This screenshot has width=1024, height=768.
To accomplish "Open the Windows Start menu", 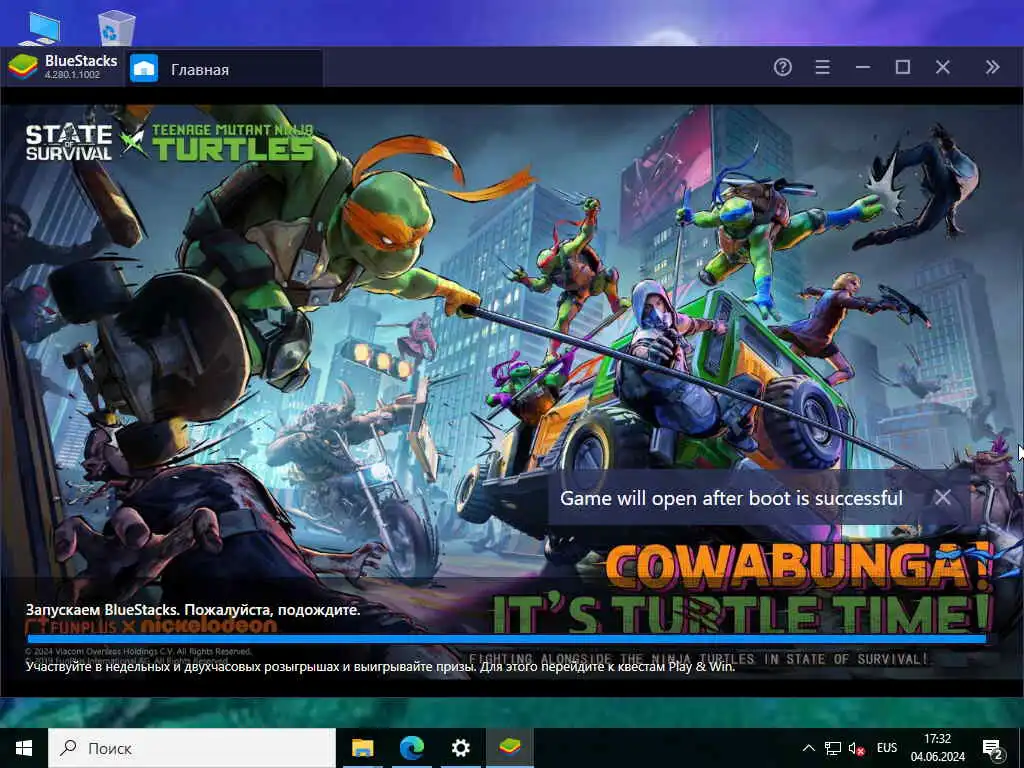I will [24, 748].
